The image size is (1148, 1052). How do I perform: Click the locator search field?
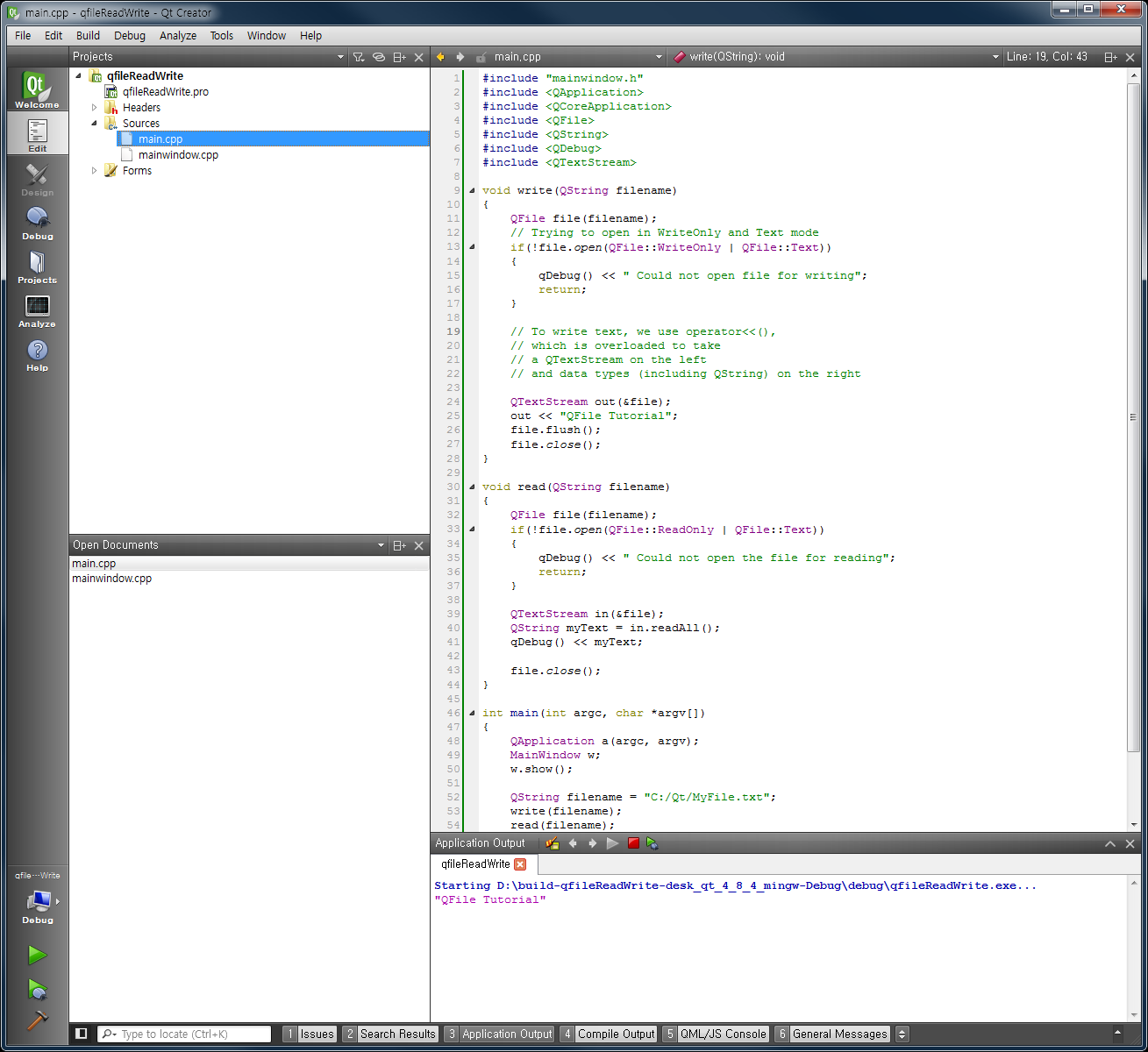pos(184,1034)
